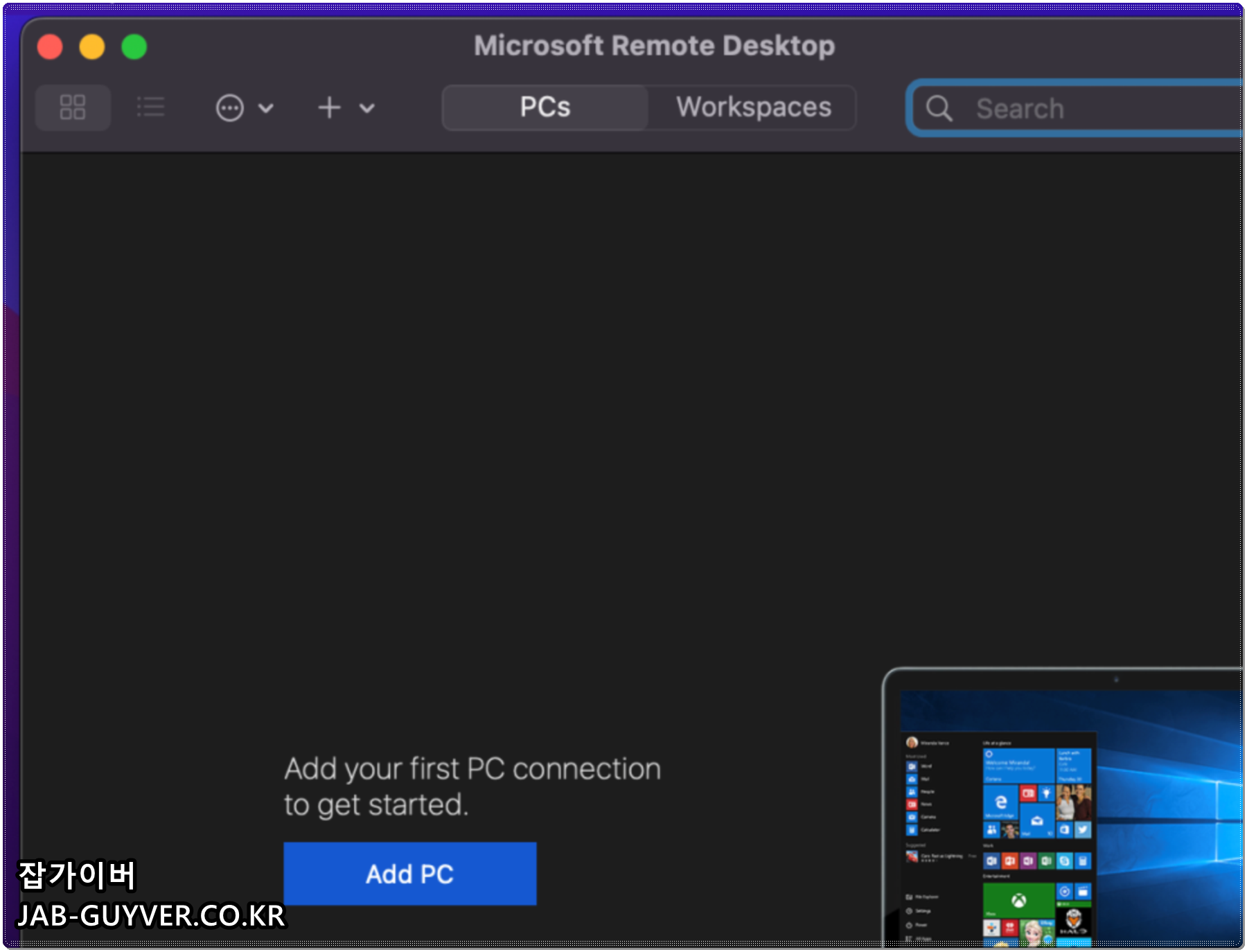Click the magnifier icon in the search box
Screen dimensions: 1247x952
tap(939, 109)
